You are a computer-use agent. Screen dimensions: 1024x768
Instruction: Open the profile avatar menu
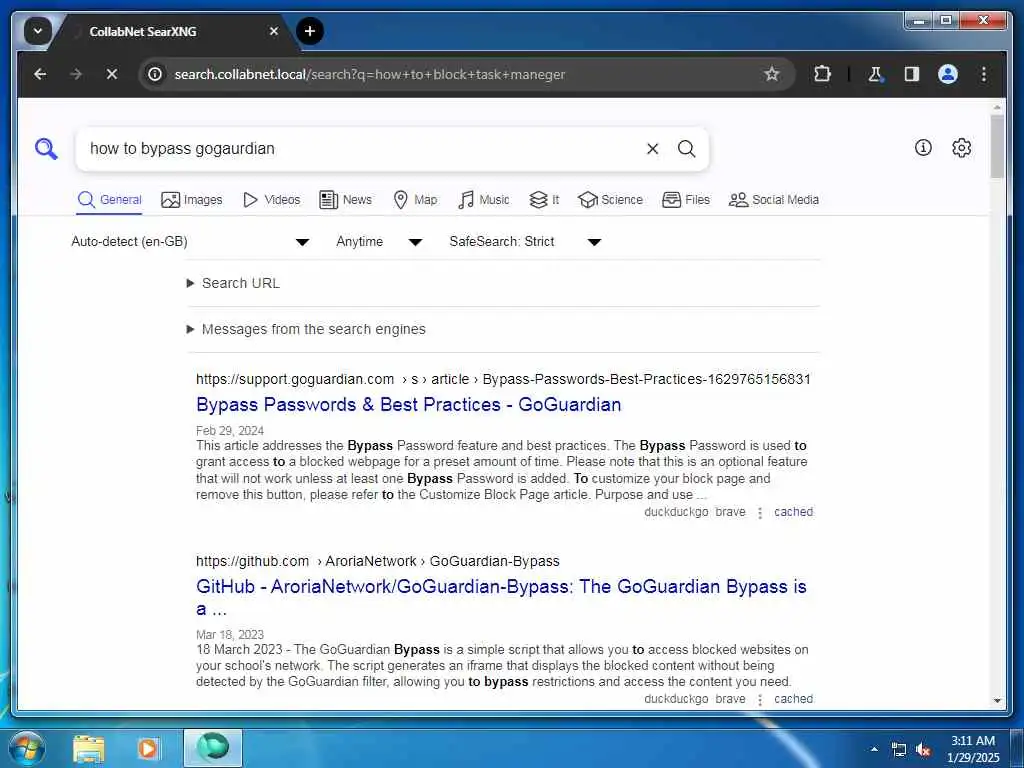tap(948, 74)
